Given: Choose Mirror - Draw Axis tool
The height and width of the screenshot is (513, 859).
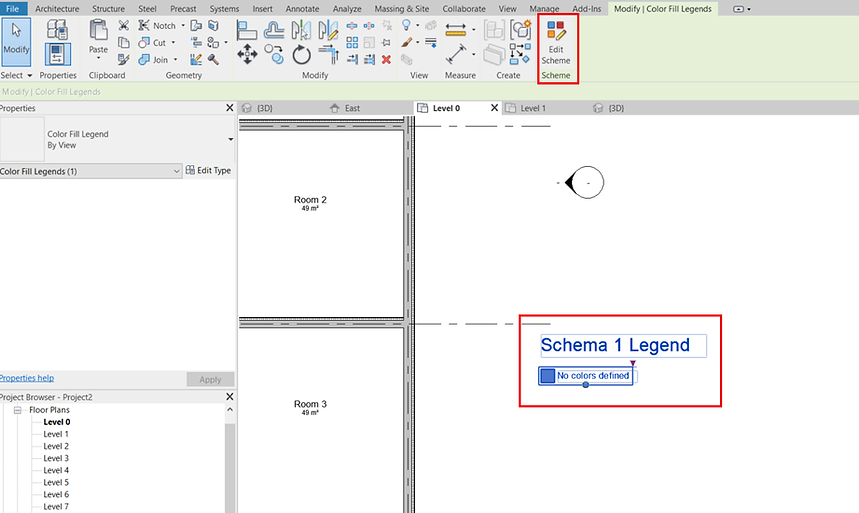Looking at the screenshot, I should 328,30.
